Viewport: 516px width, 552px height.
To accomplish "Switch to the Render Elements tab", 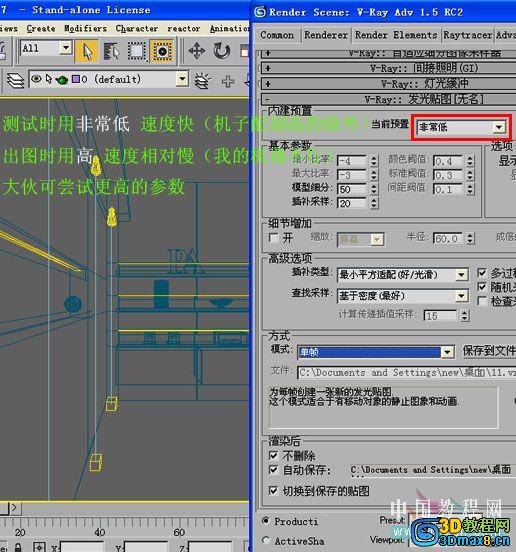I will click(x=396, y=35).
